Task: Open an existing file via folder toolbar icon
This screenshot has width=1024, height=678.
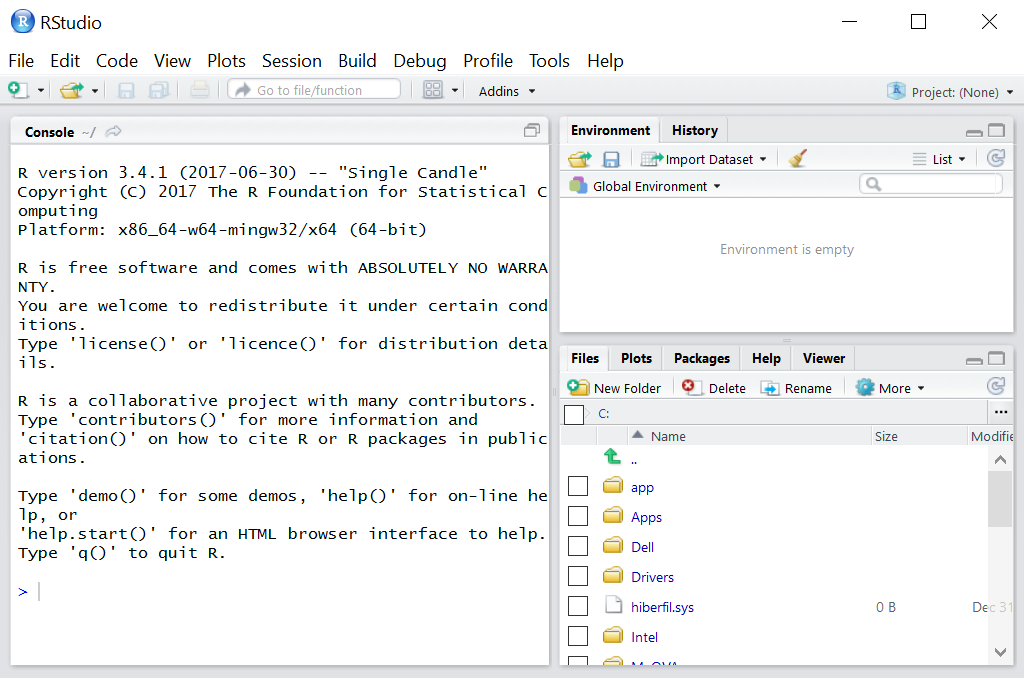Action: (69, 90)
